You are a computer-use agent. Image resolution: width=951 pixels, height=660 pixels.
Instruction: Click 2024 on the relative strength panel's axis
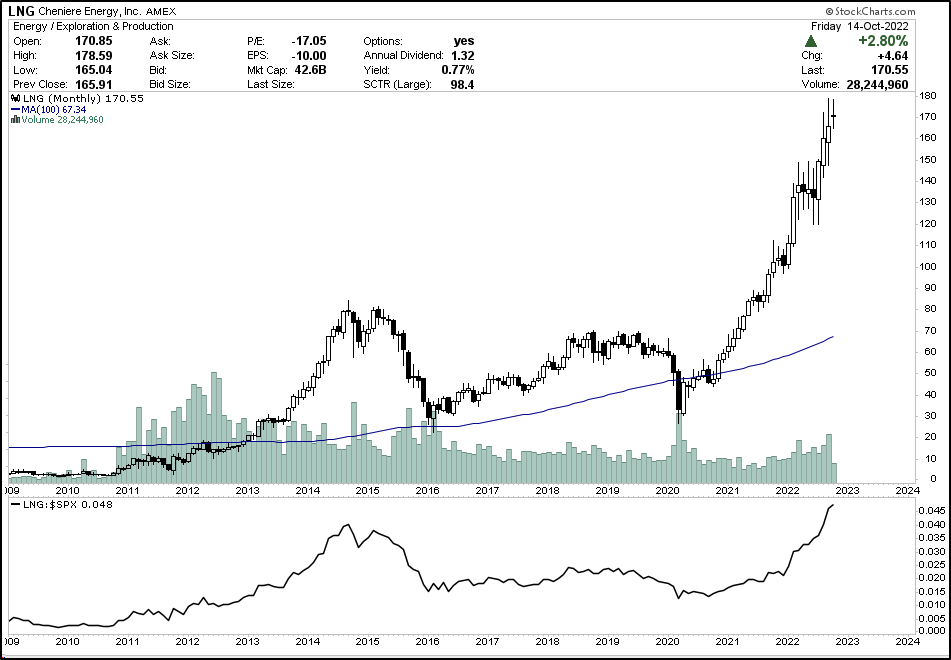907,642
